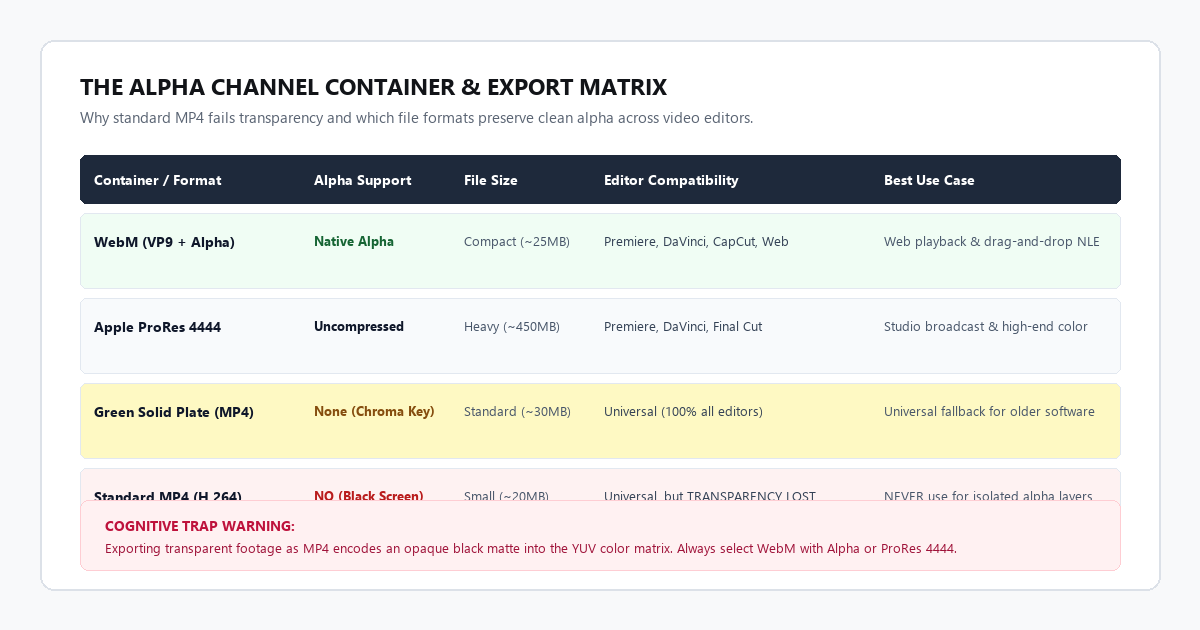Click the 'Alpha Support' column header

(362, 180)
